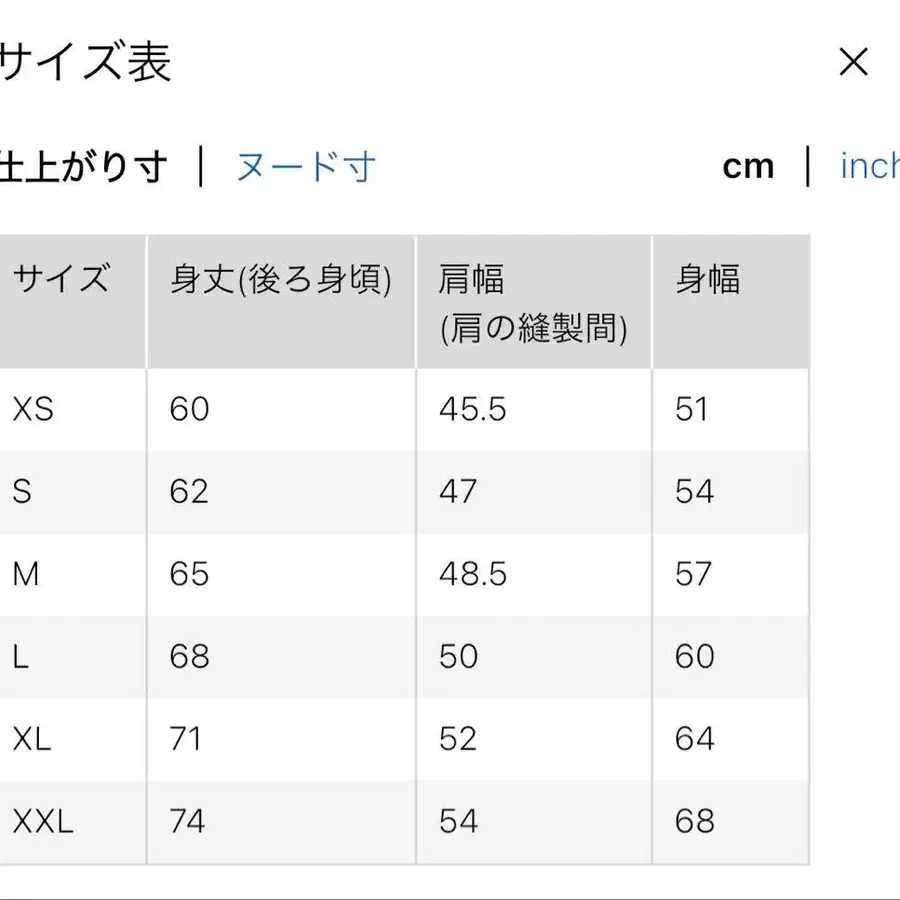Select the S size row
The height and width of the screenshot is (900, 900).
point(22,491)
